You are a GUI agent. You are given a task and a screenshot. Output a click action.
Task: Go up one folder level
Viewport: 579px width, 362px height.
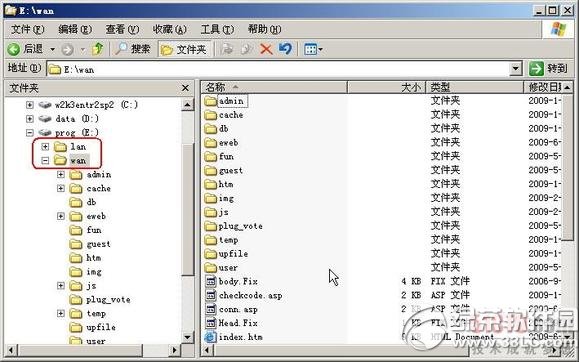[97, 49]
